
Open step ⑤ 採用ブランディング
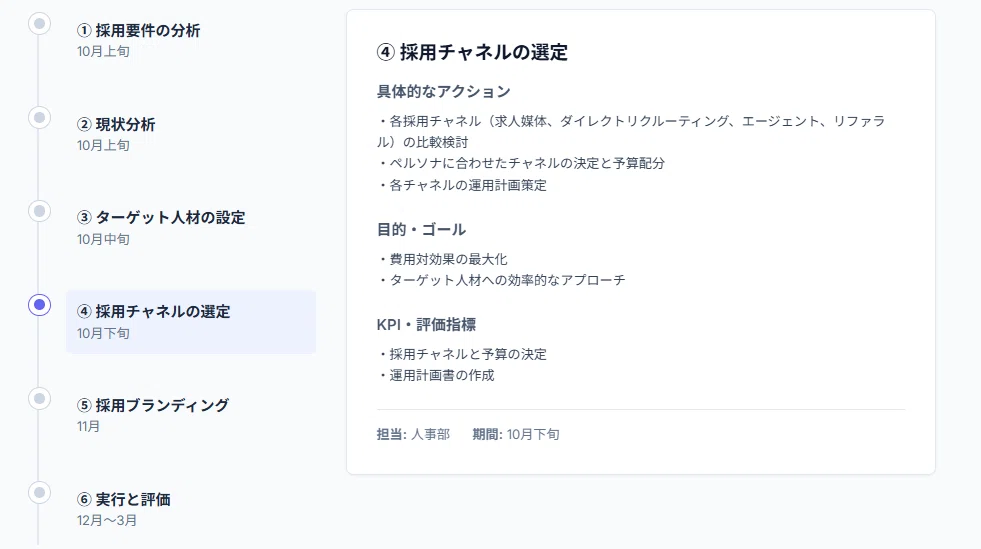point(191,415)
